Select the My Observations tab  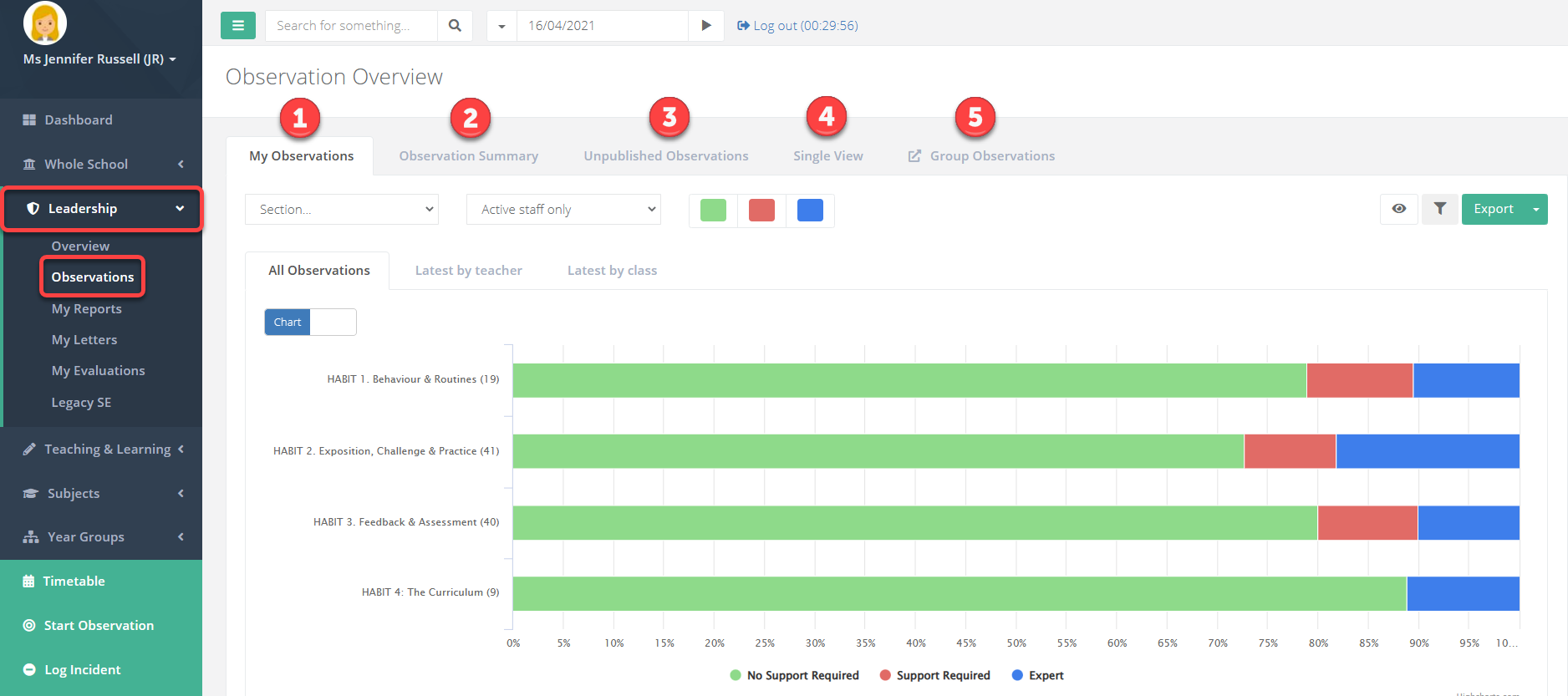pos(301,156)
